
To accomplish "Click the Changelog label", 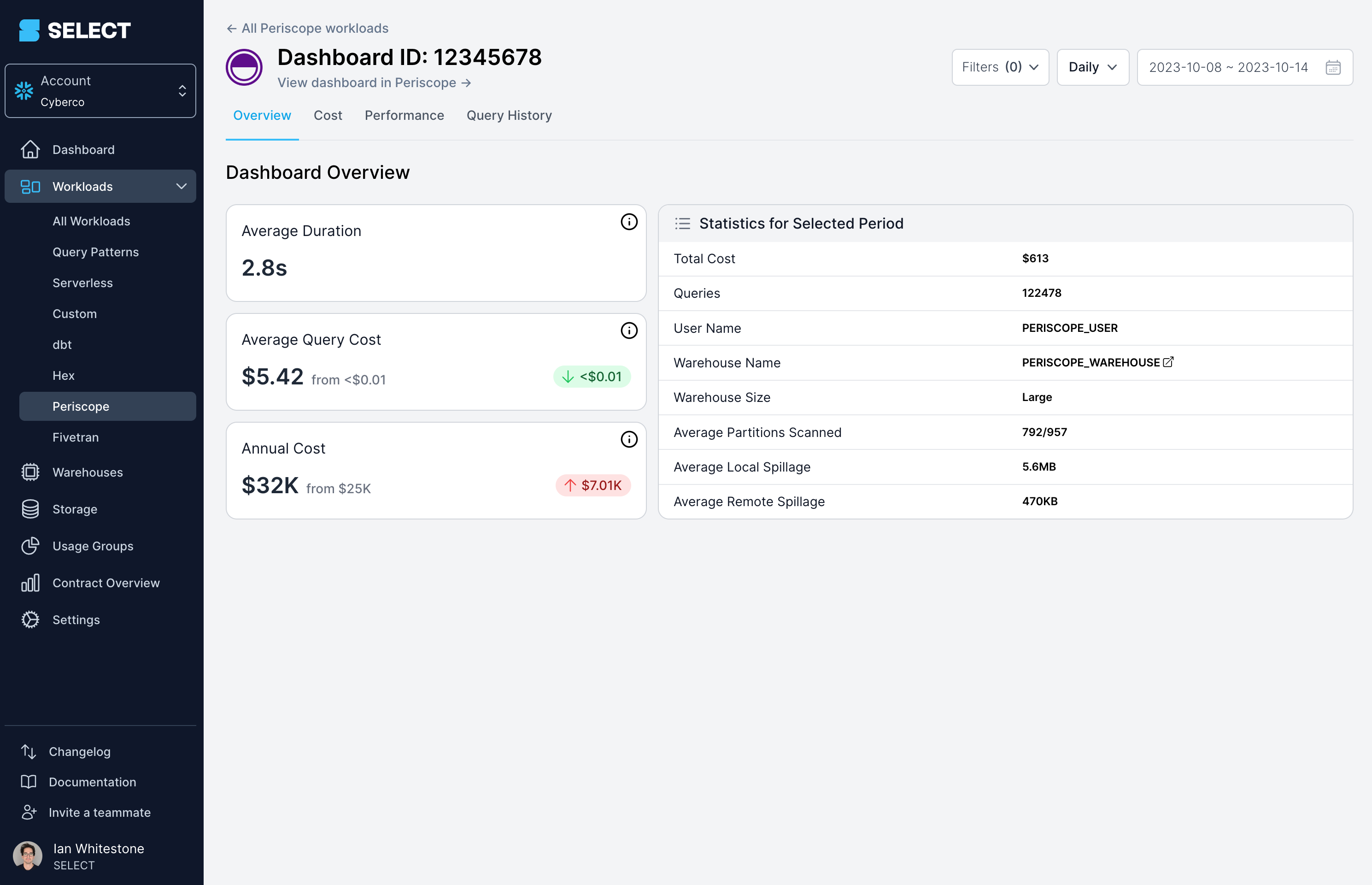I will coord(80,752).
